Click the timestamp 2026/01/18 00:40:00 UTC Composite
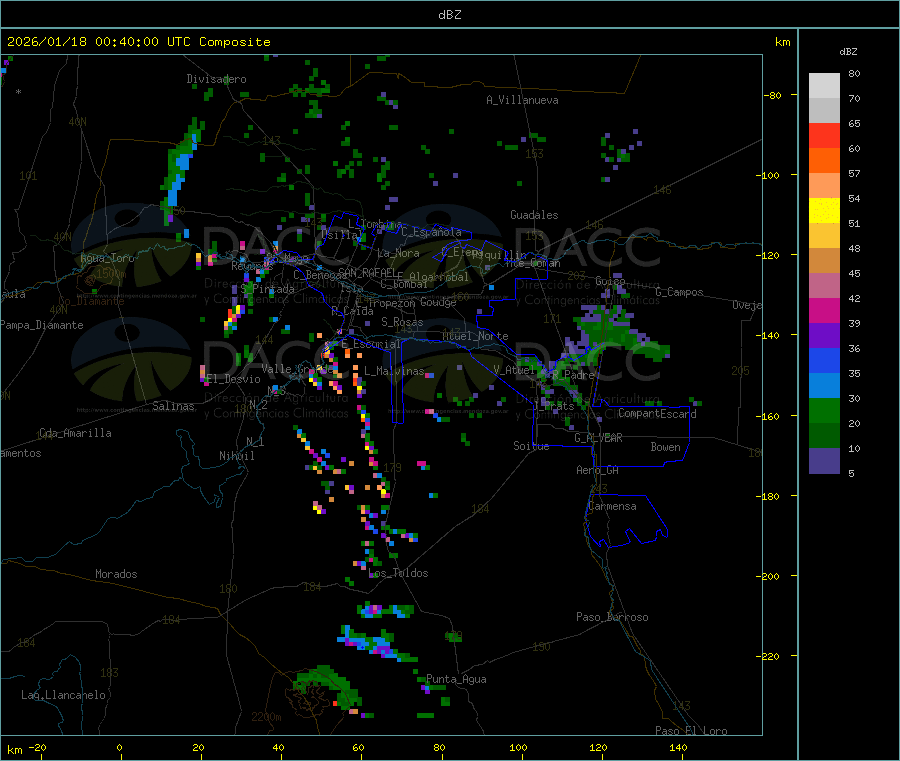The height and width of the screenshot is (761, 900). coord(138,42)
